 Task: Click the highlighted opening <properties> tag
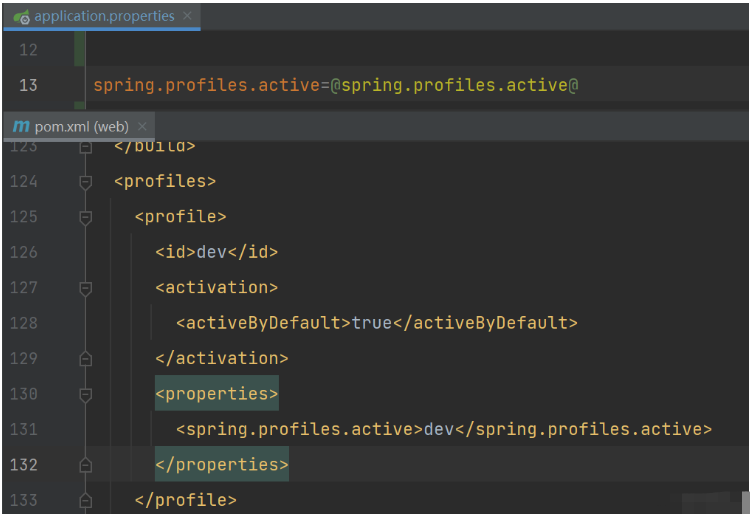tap(216, 394)
